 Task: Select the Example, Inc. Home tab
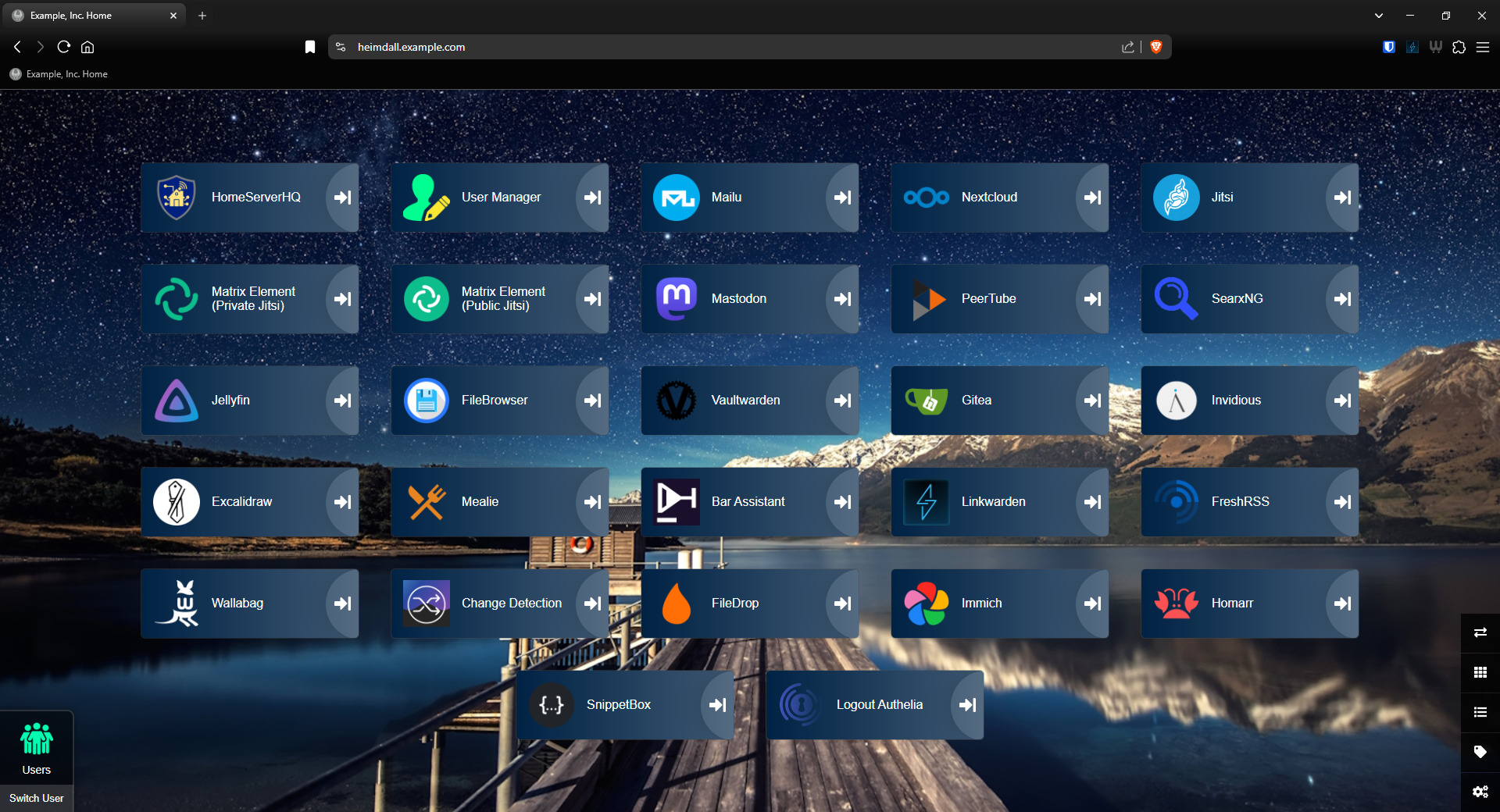point(86,16)
